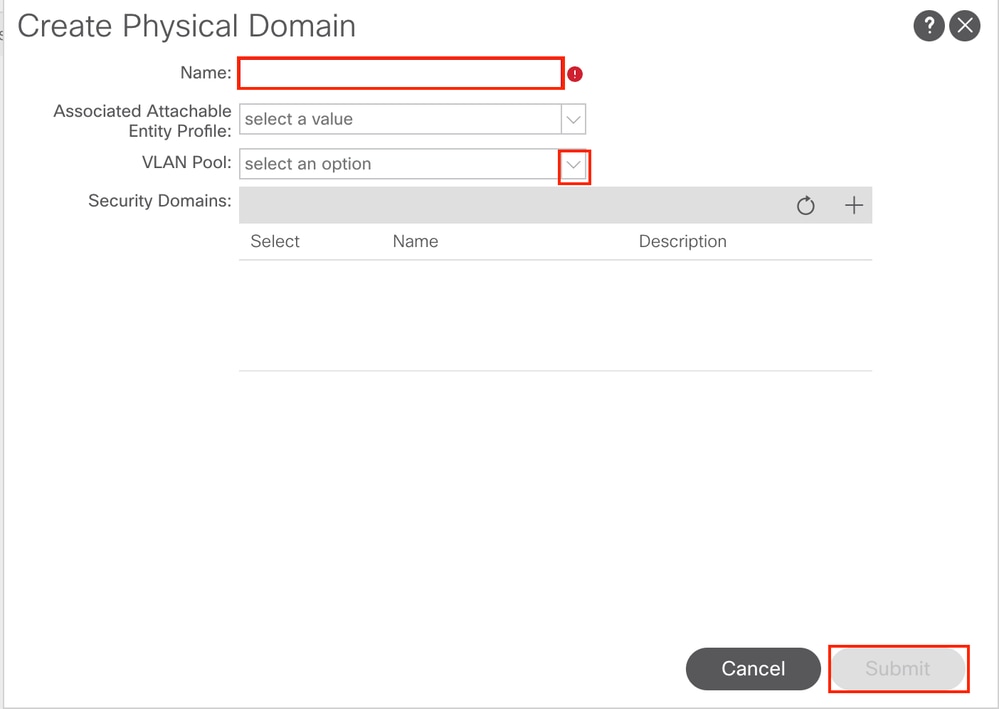Close the Create Physical Domain dialog
The width and height of the screenshot is (999, 709).
click(x=965, y=25)
